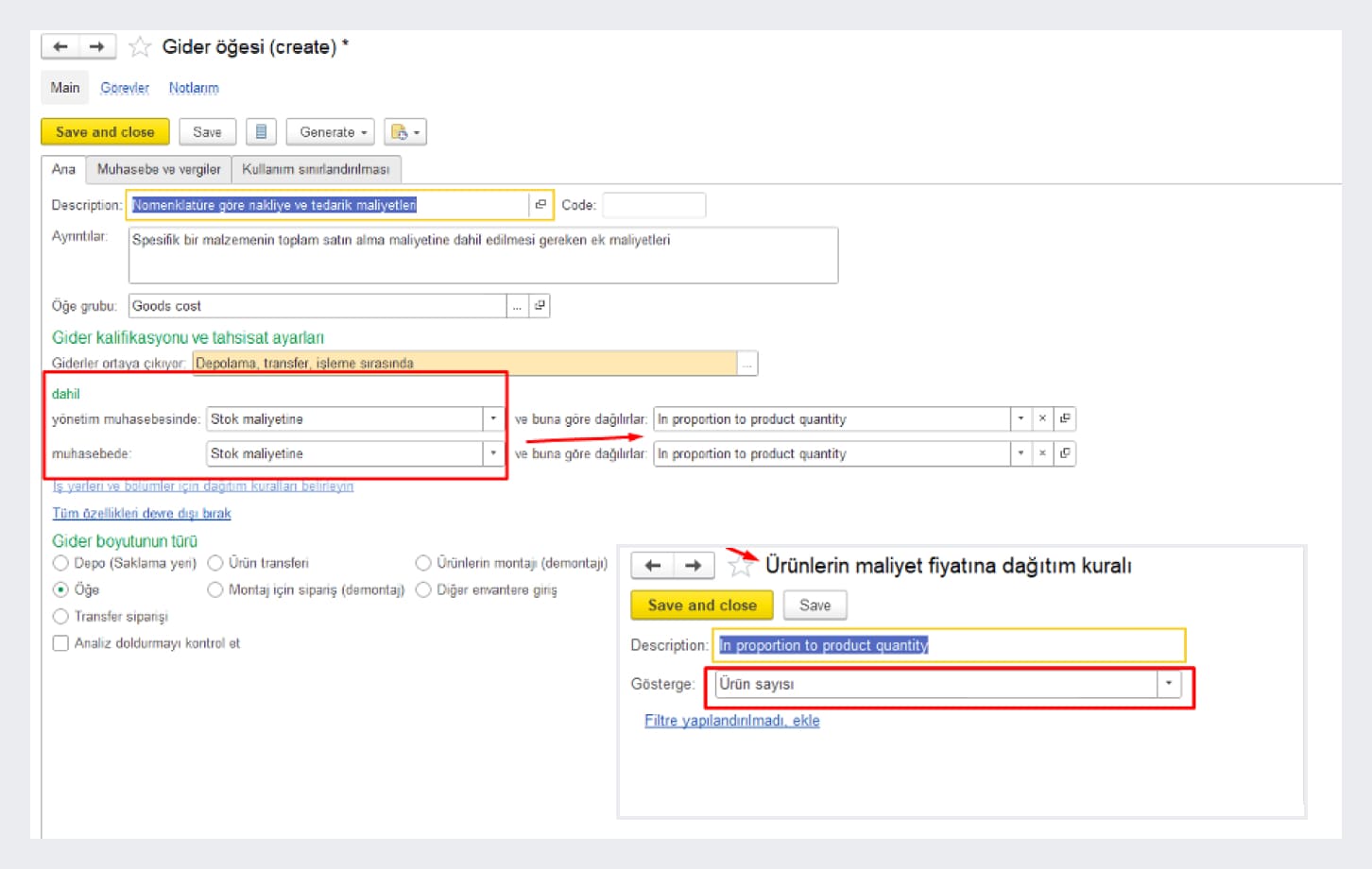Mark Gider öğesi as favorite with star
Screen dimensions: 1372x869
click(x=140, y=46)
